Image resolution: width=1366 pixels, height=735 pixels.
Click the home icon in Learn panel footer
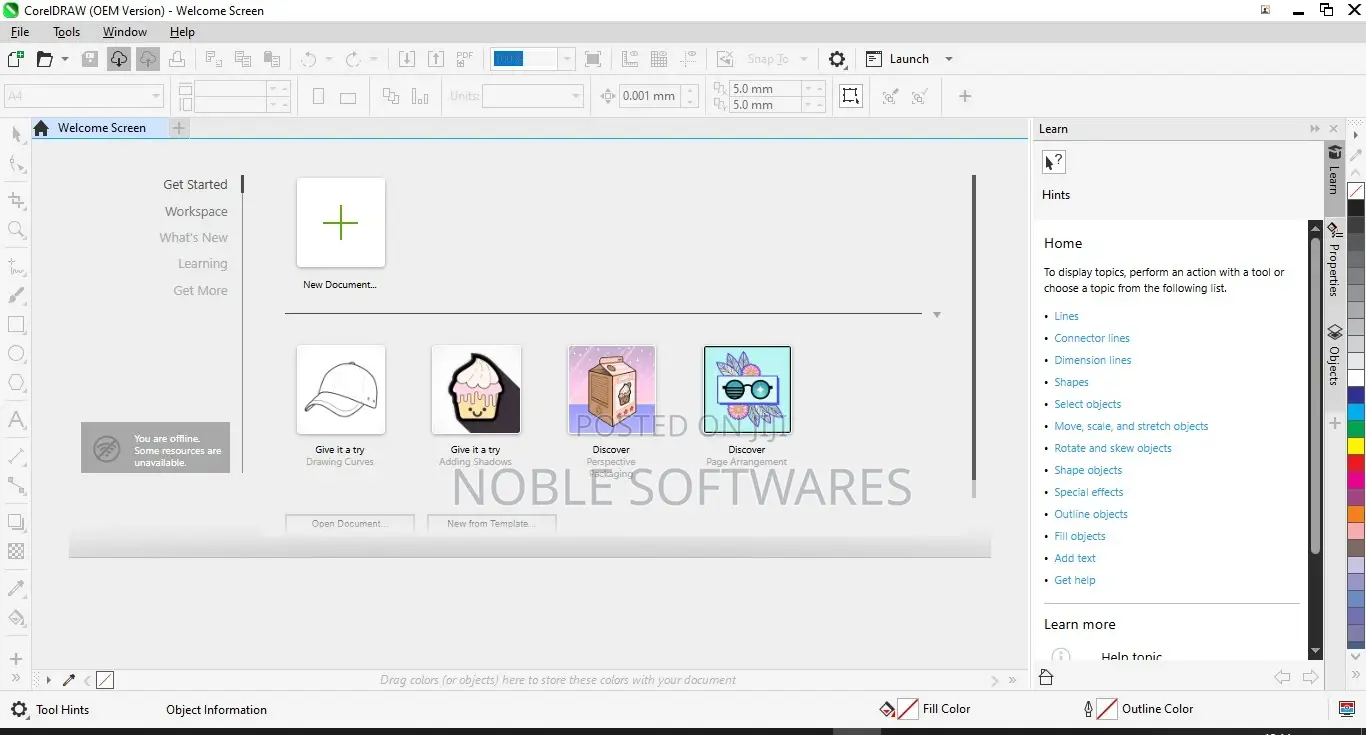tap(1046, 678)
